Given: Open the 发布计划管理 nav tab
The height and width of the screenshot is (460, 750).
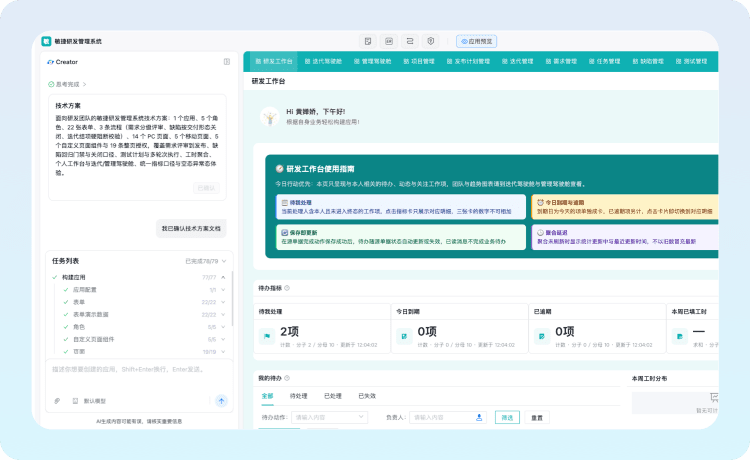Looking at the screenshot, I should click(x=468, y=61).
